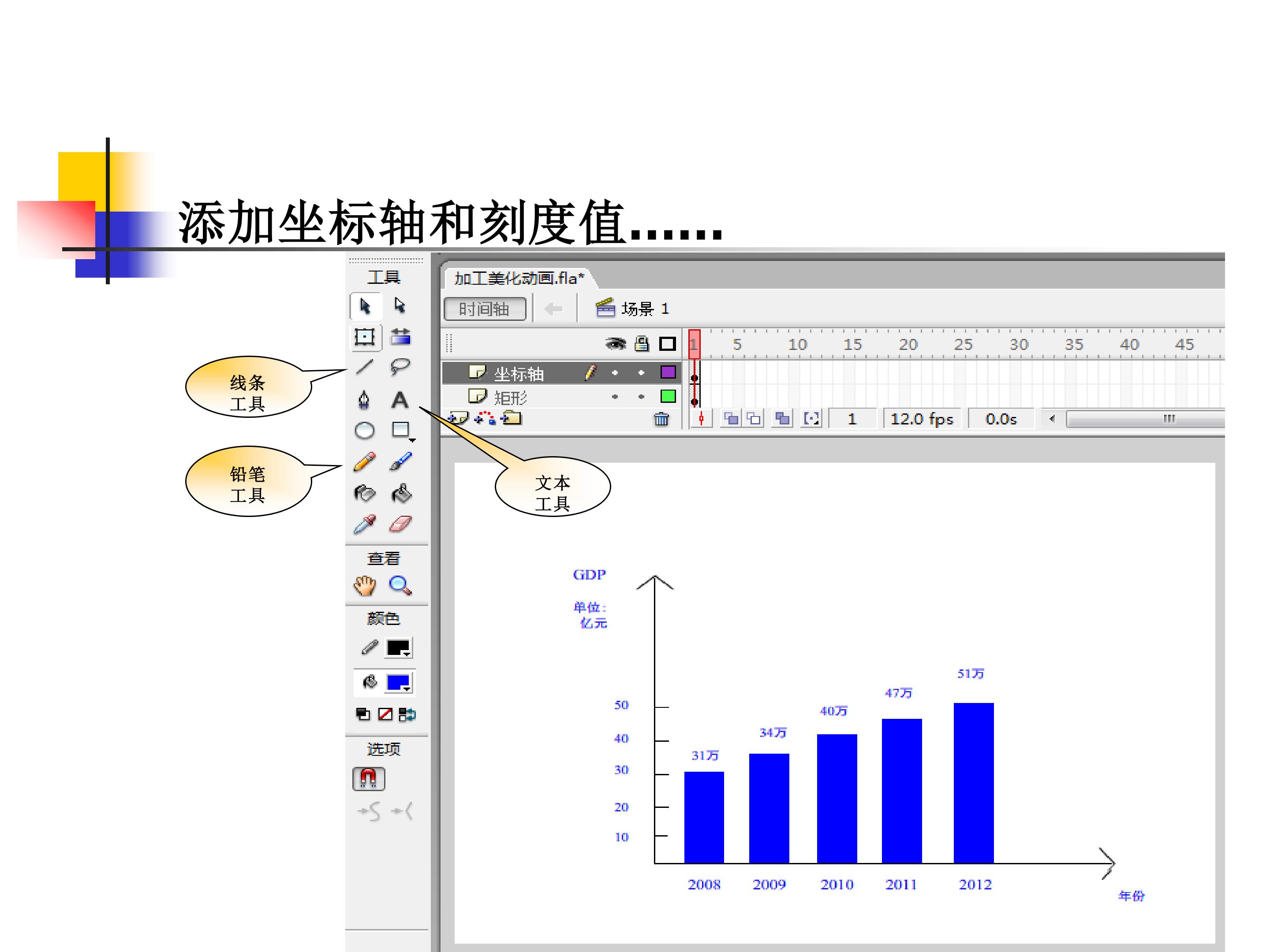Click padlock icon to lock all layers
1270x952 pixels.
pyautogui.click(x=642, y=344)
